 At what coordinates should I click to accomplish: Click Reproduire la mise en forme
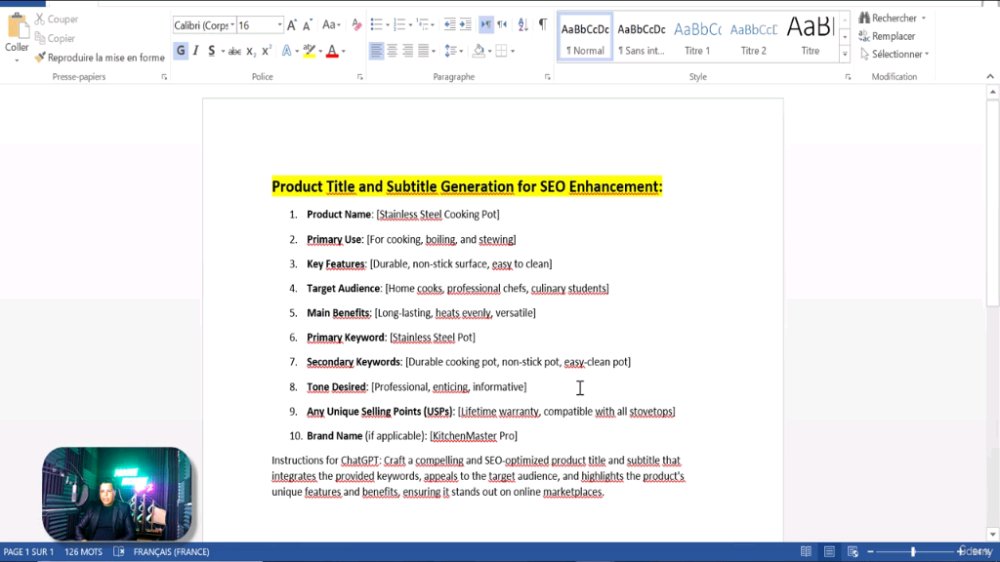(100, 57)
